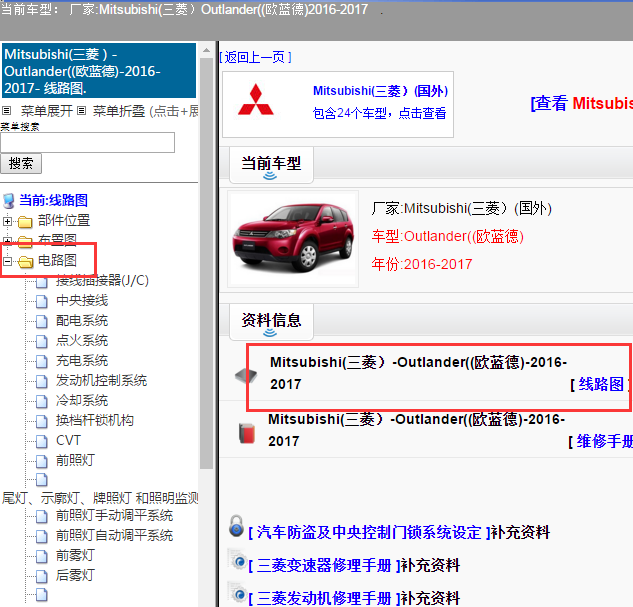Click the 查看 Mitsubishi link on right
The height and width of the screenshot is (607, 633).
582,103
